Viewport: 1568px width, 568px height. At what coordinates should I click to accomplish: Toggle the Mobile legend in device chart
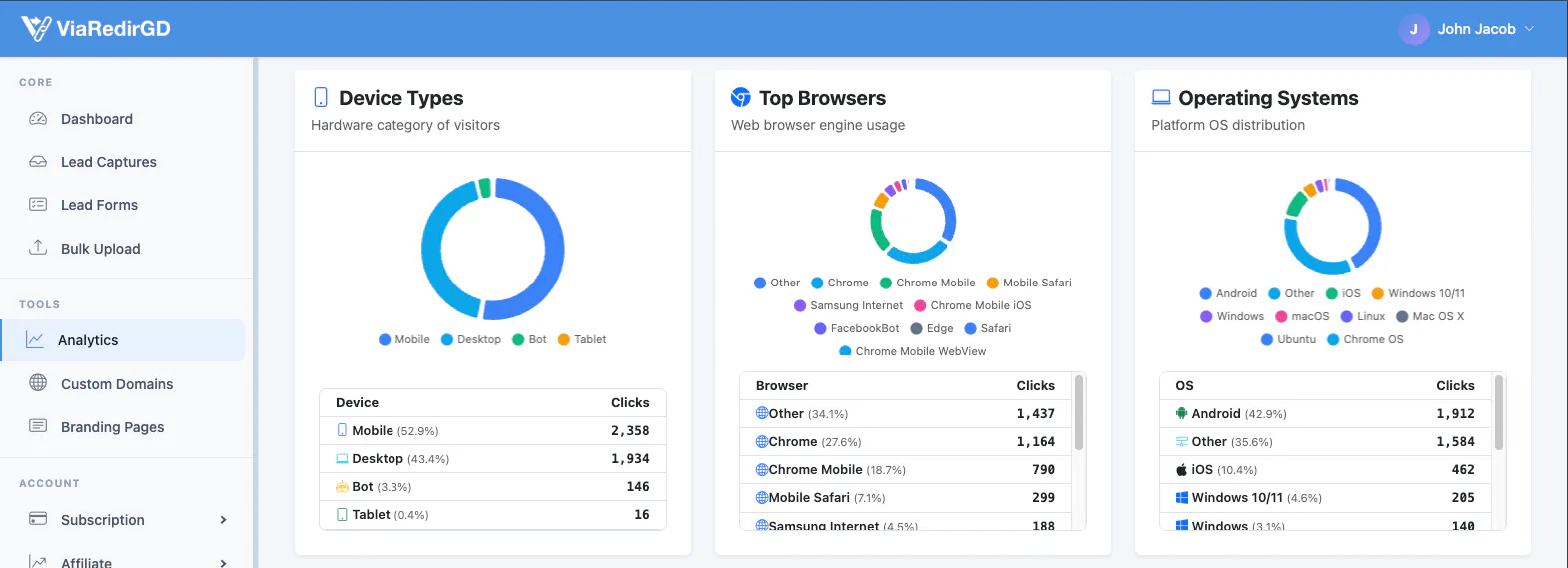[x=404, y=339]
